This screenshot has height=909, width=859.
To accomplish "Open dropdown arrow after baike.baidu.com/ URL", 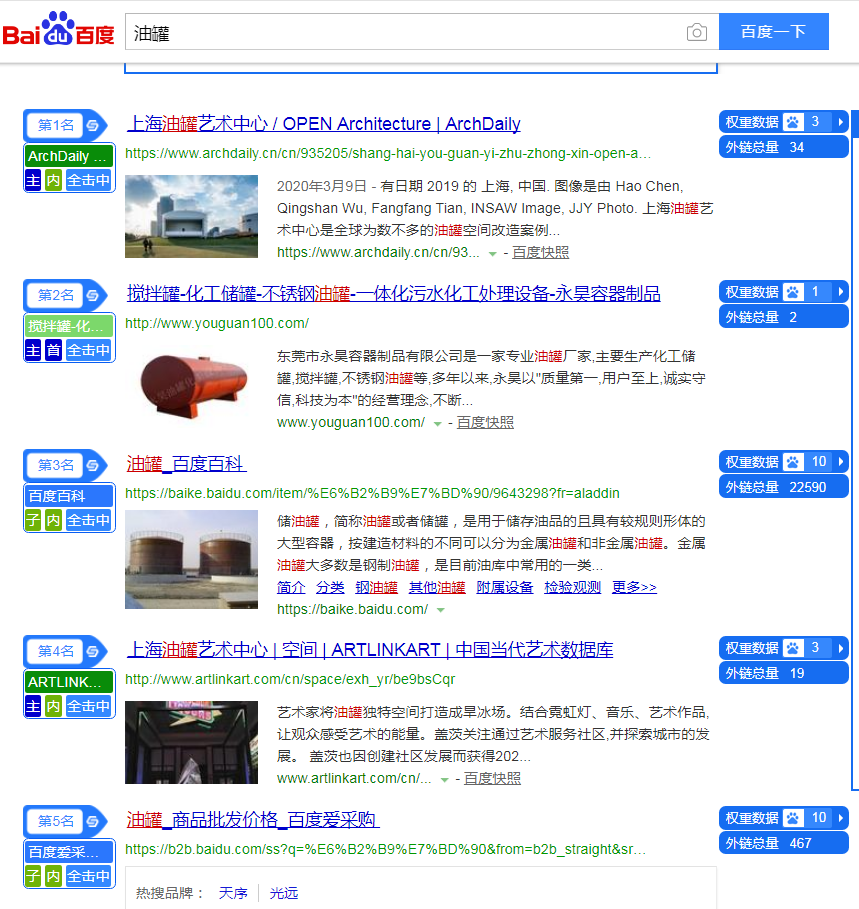I will [441, 610].
